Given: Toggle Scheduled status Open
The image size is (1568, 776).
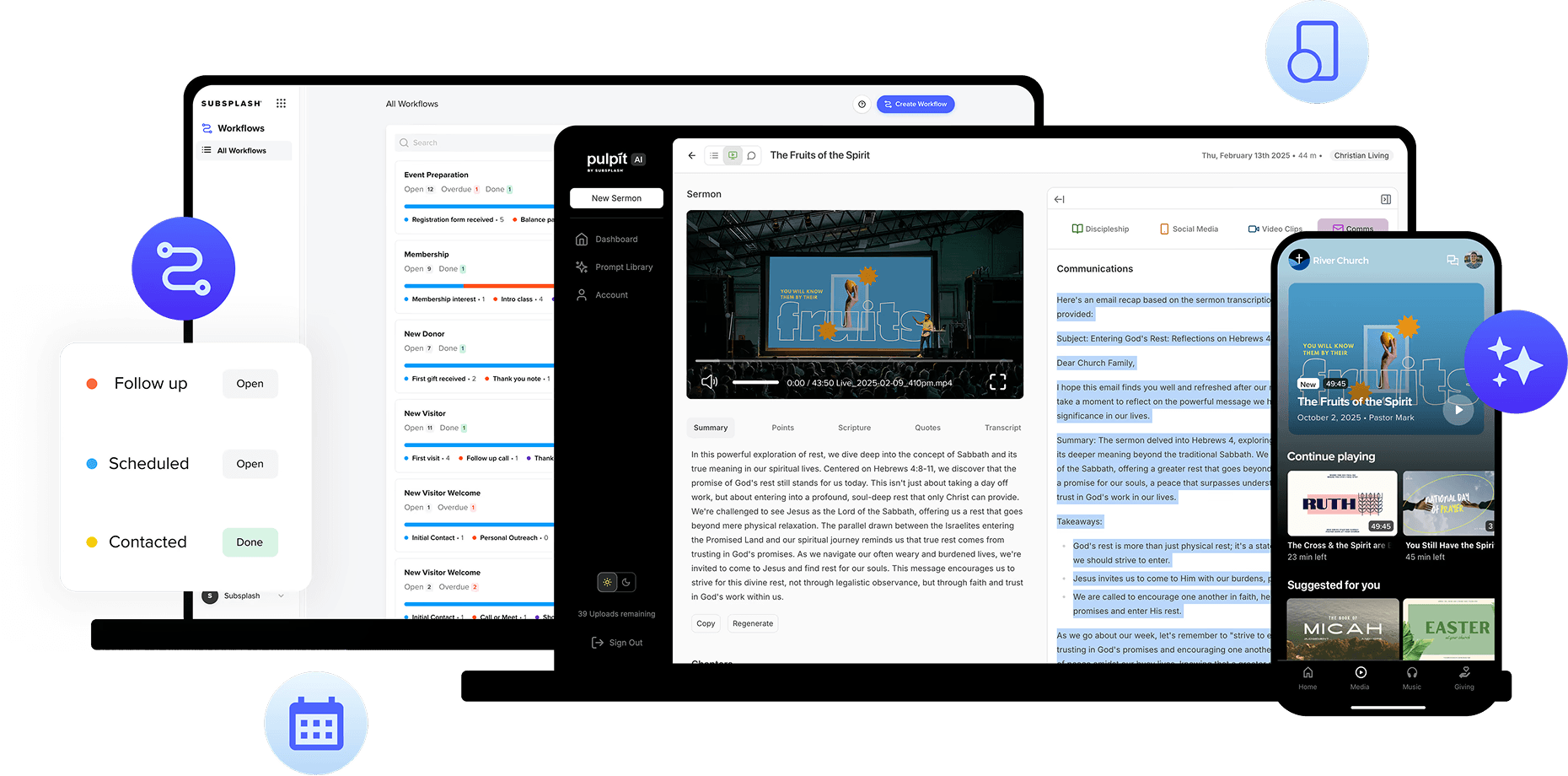Looking at the screenshot, I should 250,464.
